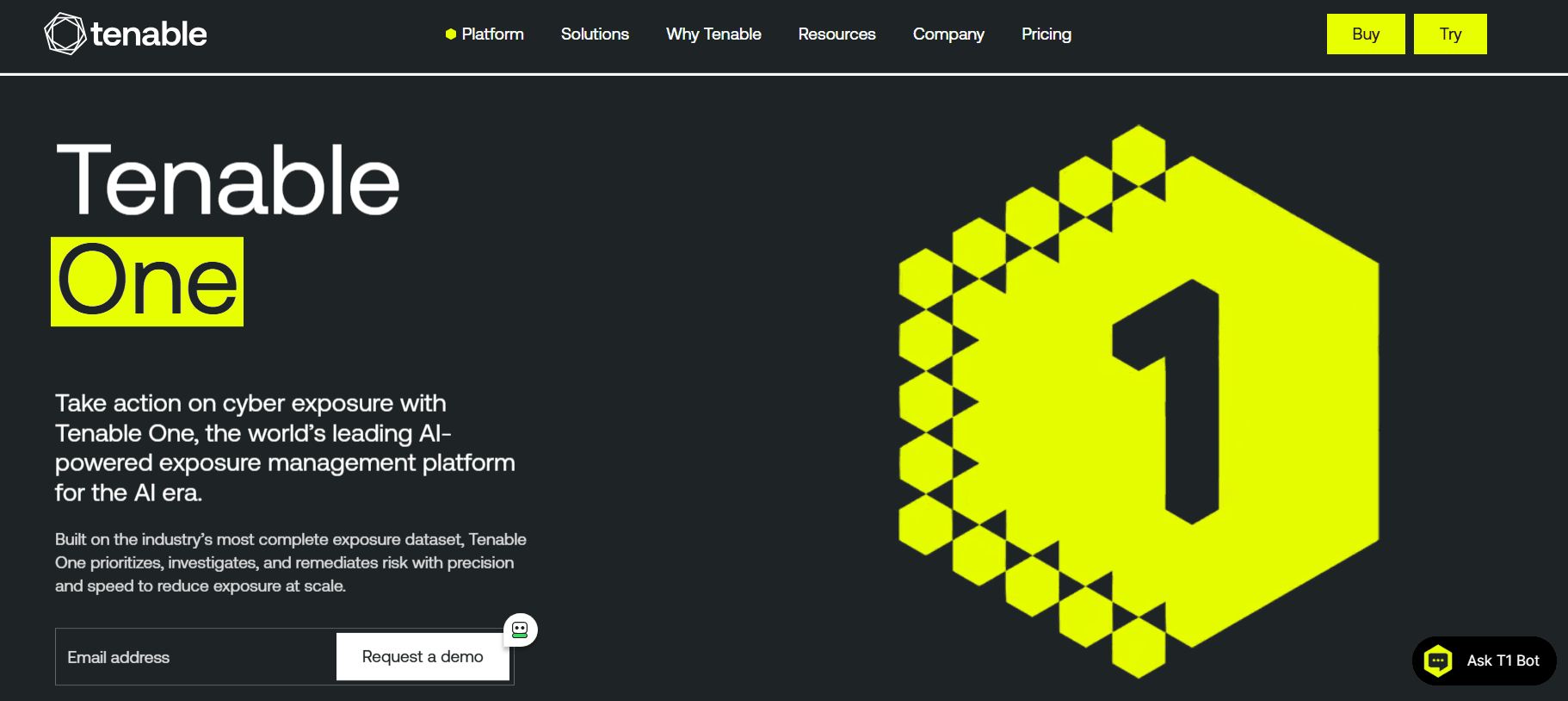Click the Tenable logo in header
Image resolution: width=1568 pixels, height=701 pixels.
pos(126,34)
